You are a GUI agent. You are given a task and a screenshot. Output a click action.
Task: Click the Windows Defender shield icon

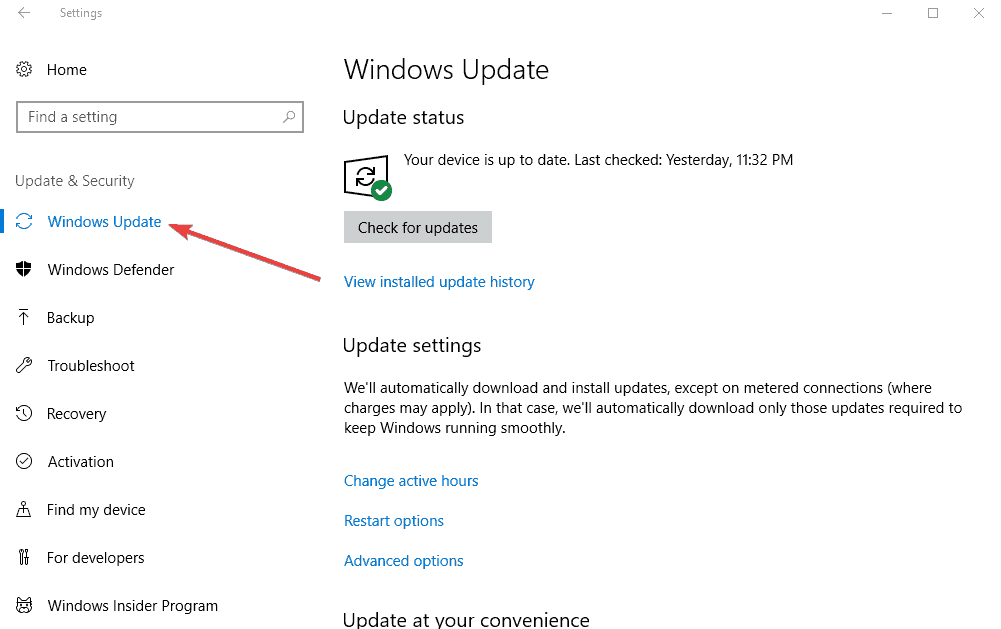click(x=24, y=269)
